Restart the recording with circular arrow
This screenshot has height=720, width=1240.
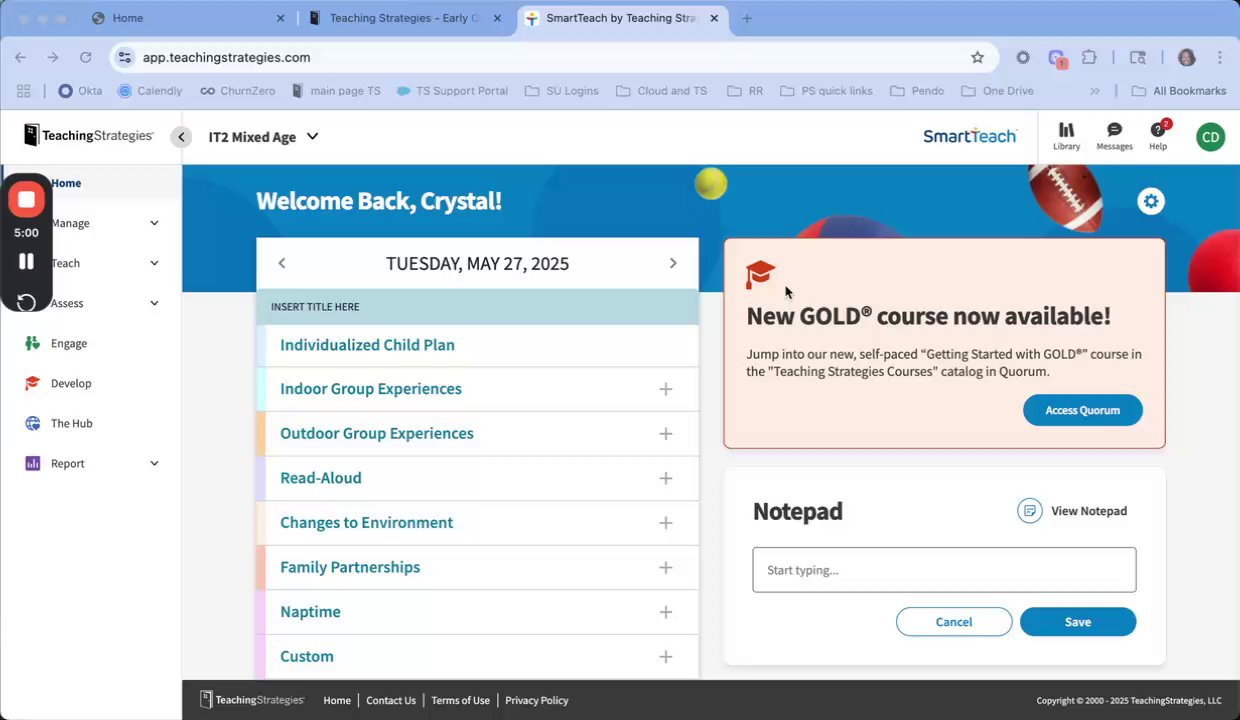[x=26, y=302]
